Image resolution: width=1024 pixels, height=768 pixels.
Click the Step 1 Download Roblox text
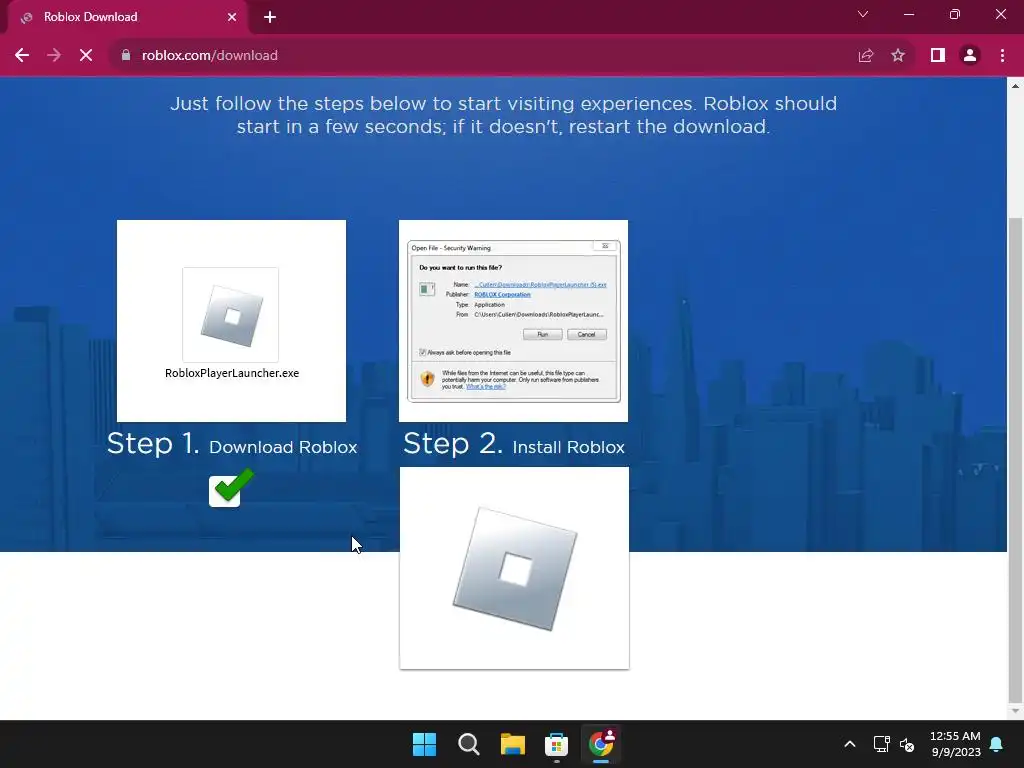(x=232, y=445)
